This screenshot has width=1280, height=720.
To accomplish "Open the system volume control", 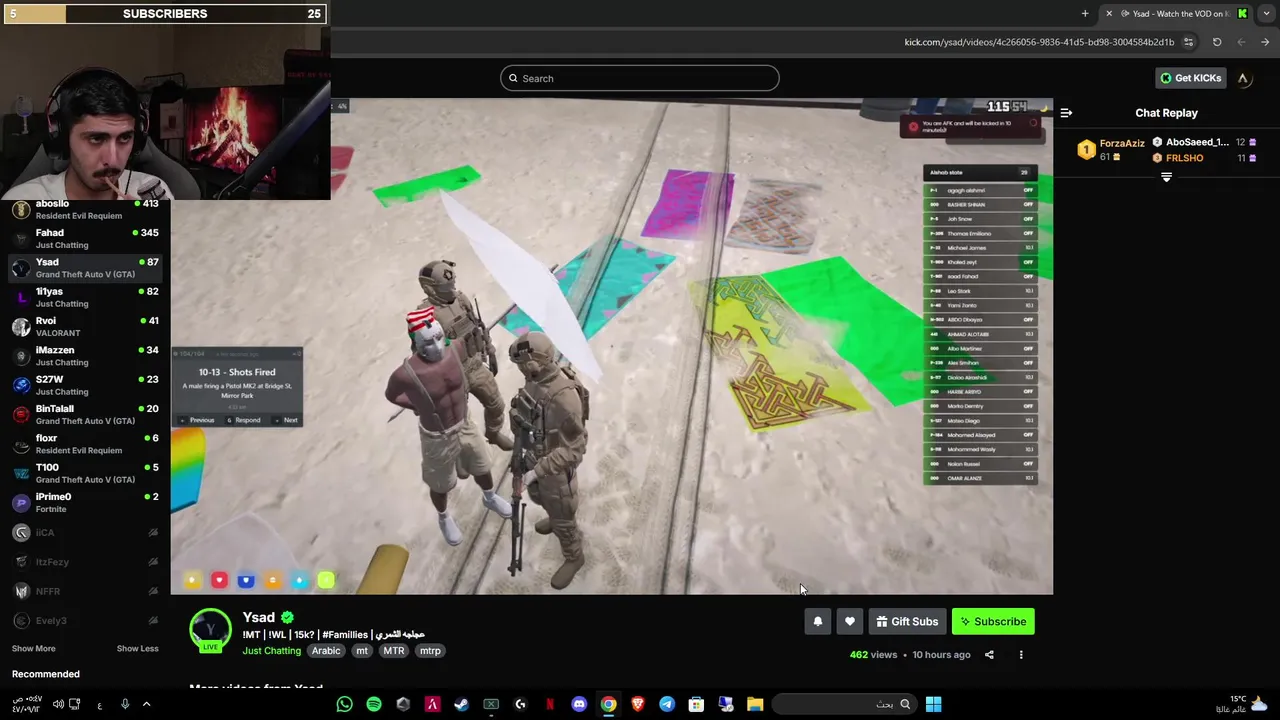I will point(58,704).
